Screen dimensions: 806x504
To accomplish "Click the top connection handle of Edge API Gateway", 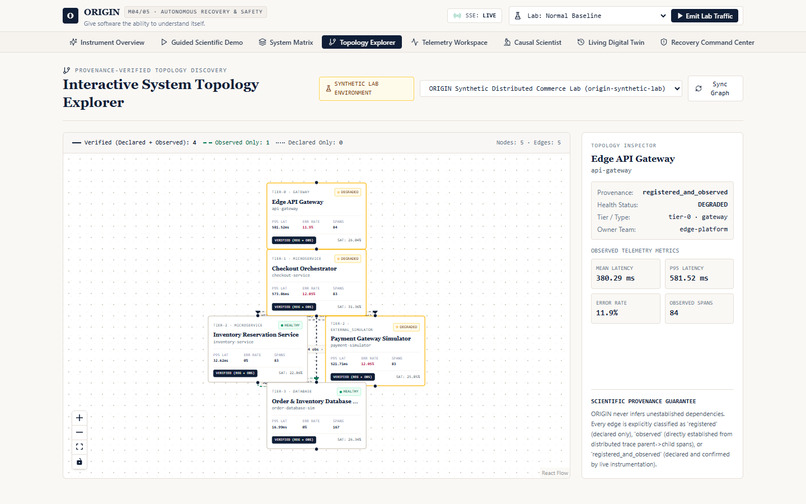I will pos(316,183).
